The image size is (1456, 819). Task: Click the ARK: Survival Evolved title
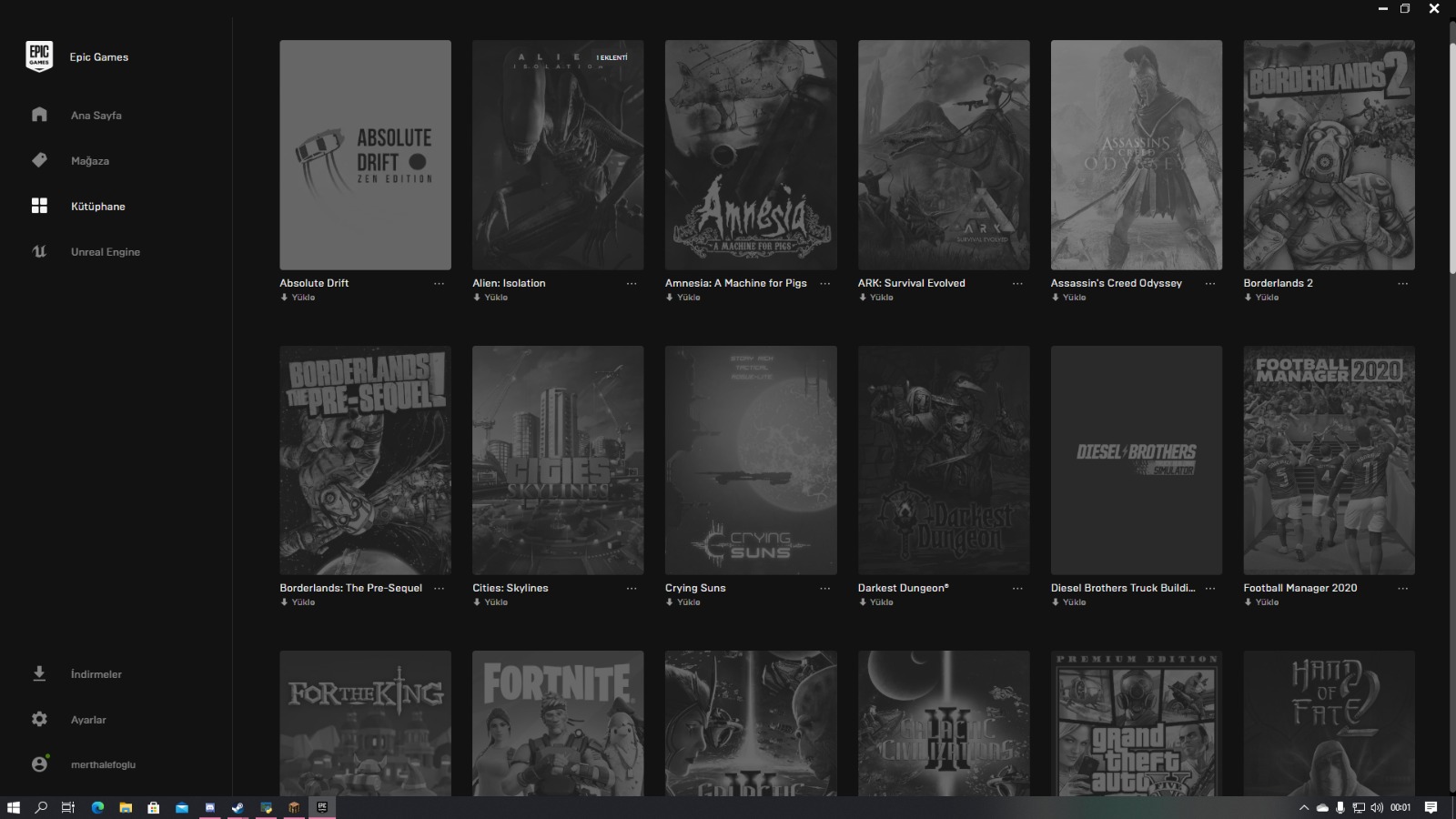[911, 283]
